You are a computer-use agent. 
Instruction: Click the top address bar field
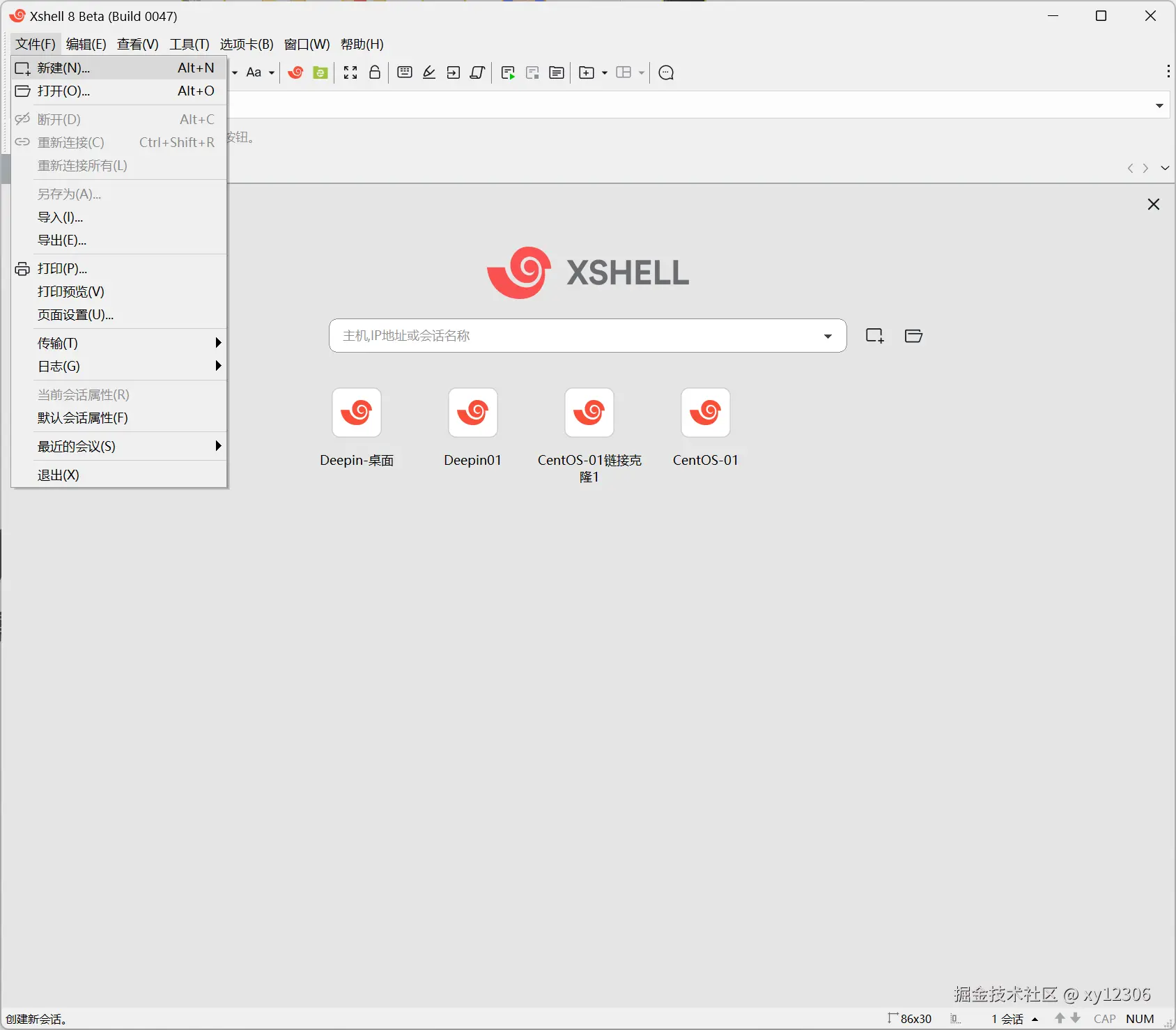(699, 106)
